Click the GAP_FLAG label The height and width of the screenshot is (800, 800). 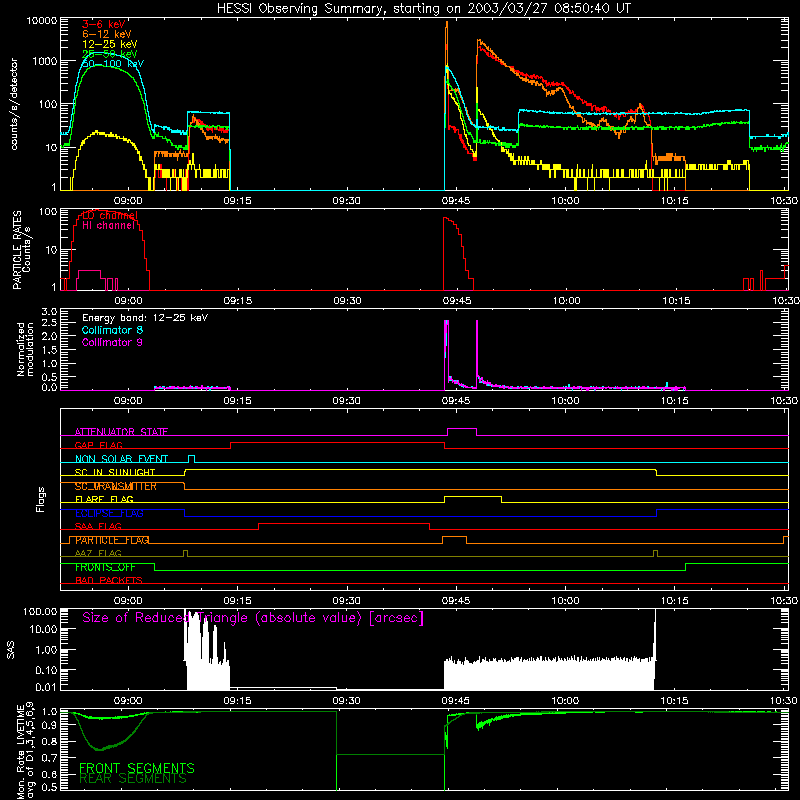pyautogui.click(x=98, y=445)
